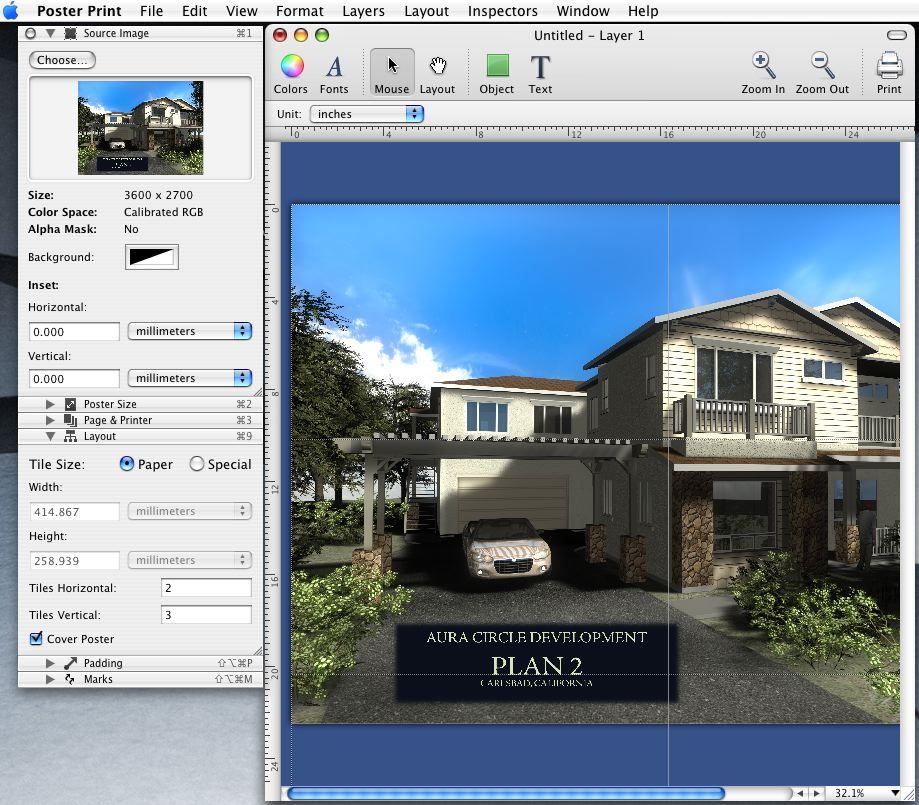Image resolution: width=919 pixels, height=805 pixels.
Task: Open the File menu
Action: [x=151, y=11]
